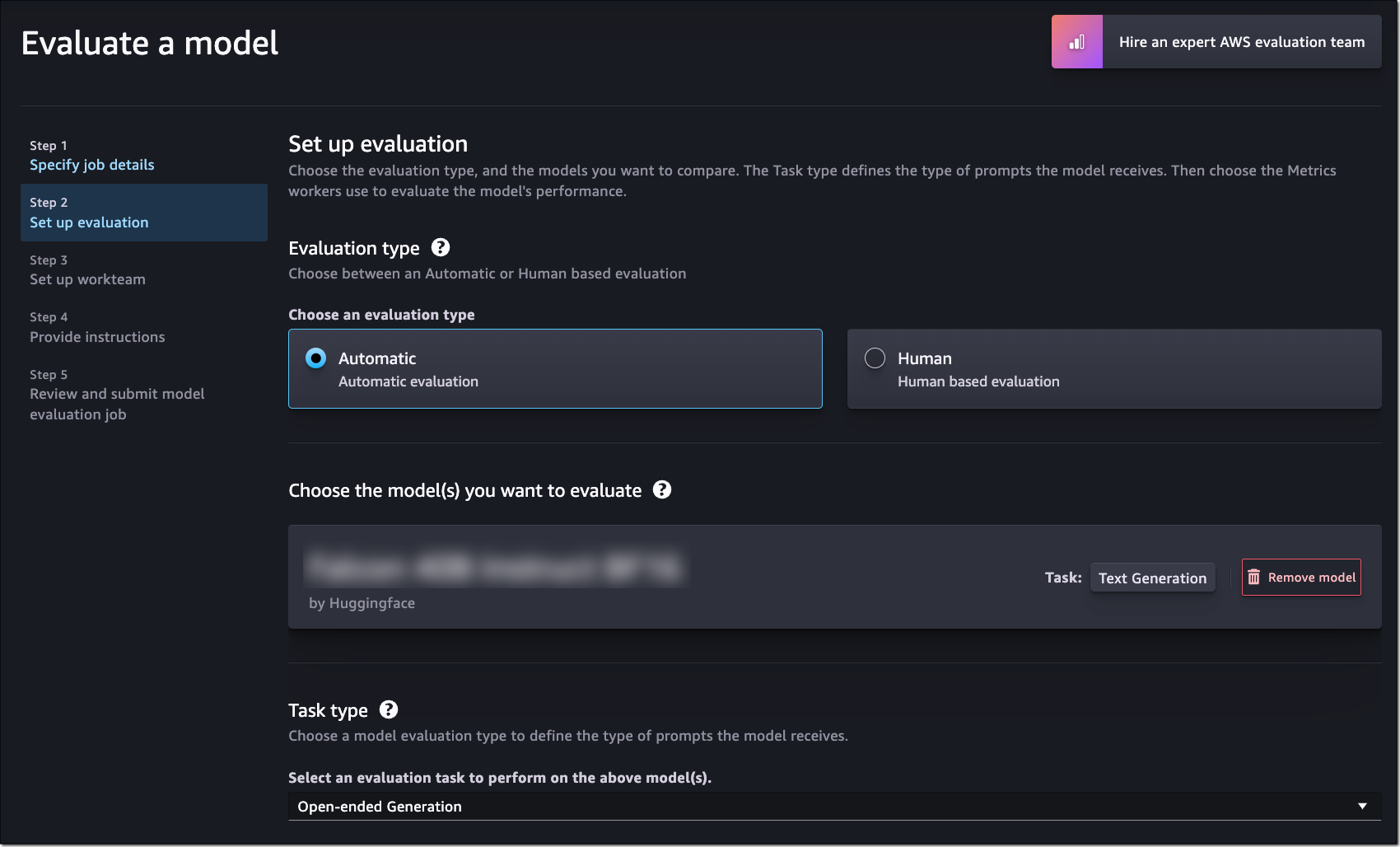Open Step 4 Provide instructions
The width and height of the screenshot is (1400, 847).
97,337
